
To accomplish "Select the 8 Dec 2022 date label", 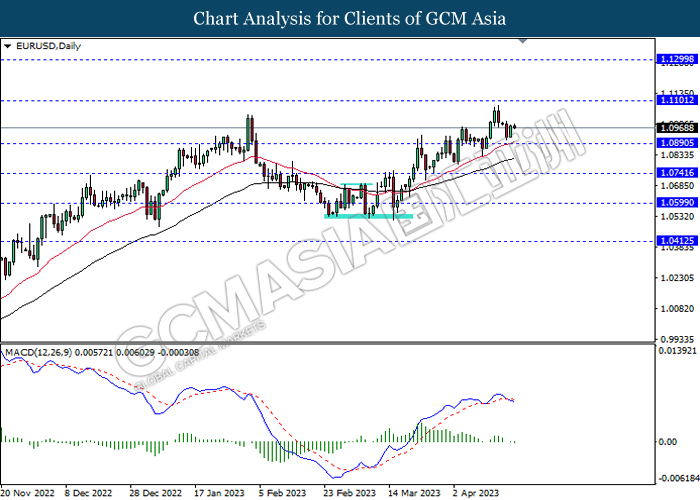I will 88,493.
